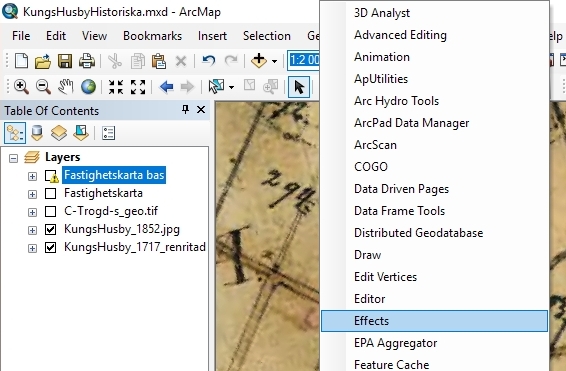The height and width of the screenshot is (371, 566).
Task: Click the Clear Selected Features icon
Action: click(249, 86)
